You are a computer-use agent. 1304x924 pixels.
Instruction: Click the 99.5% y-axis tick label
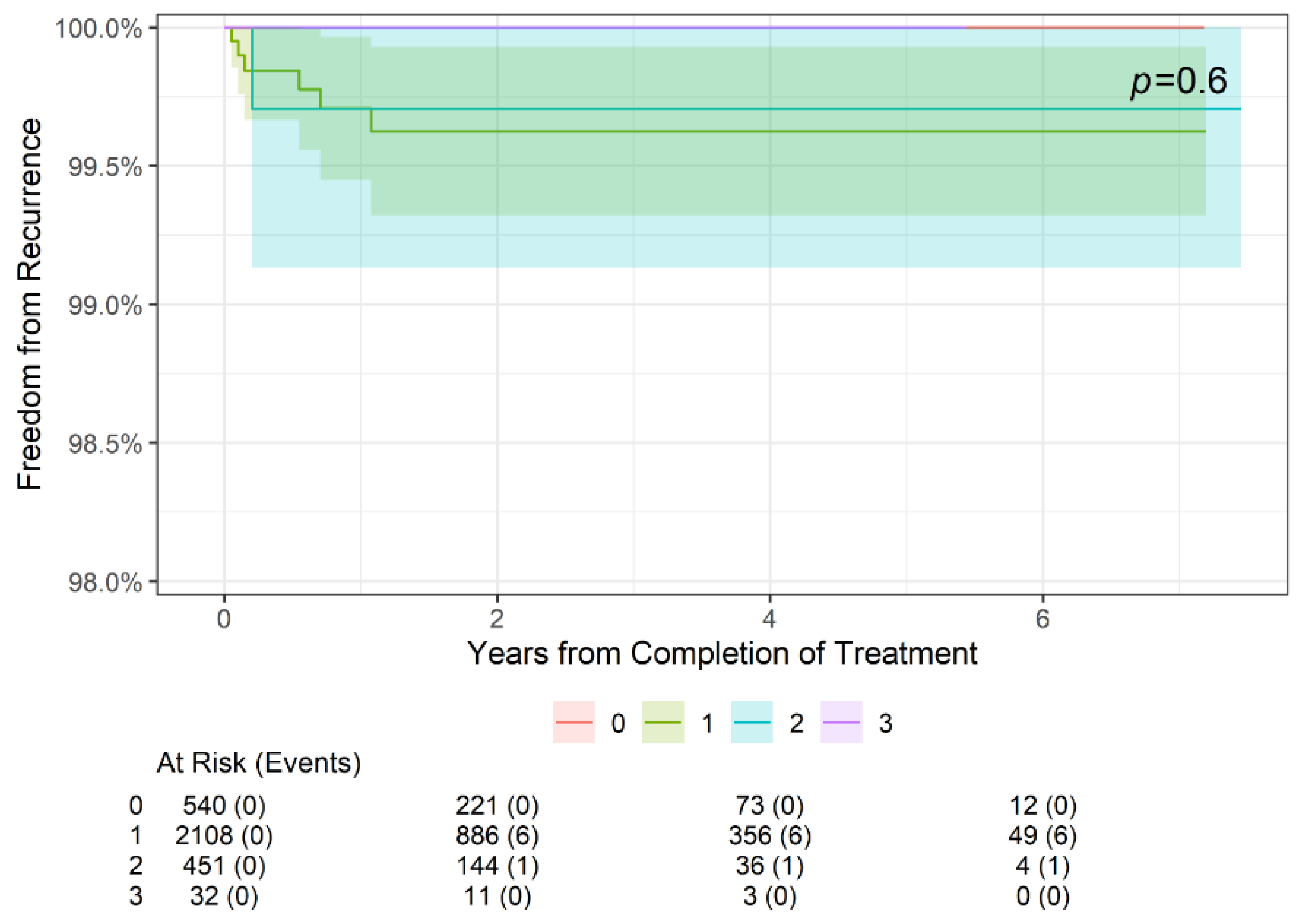coord(105,167)
